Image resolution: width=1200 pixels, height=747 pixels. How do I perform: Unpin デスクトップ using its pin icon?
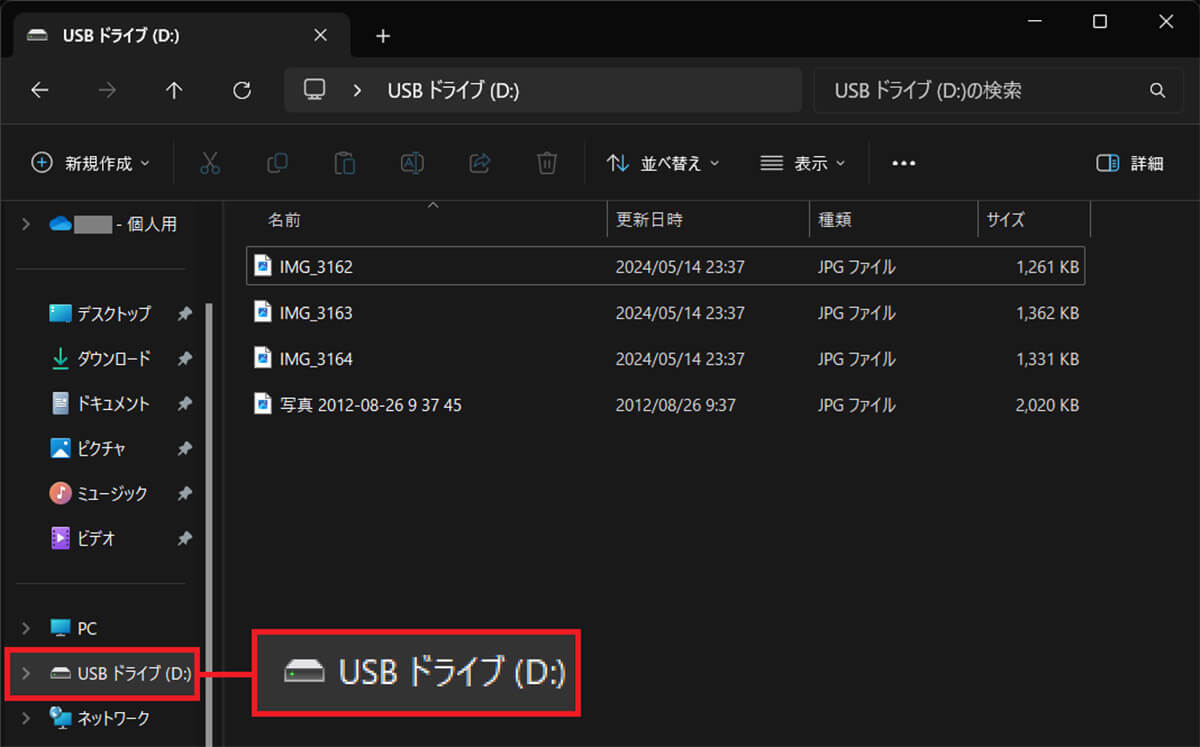click(x=184, y=313)
